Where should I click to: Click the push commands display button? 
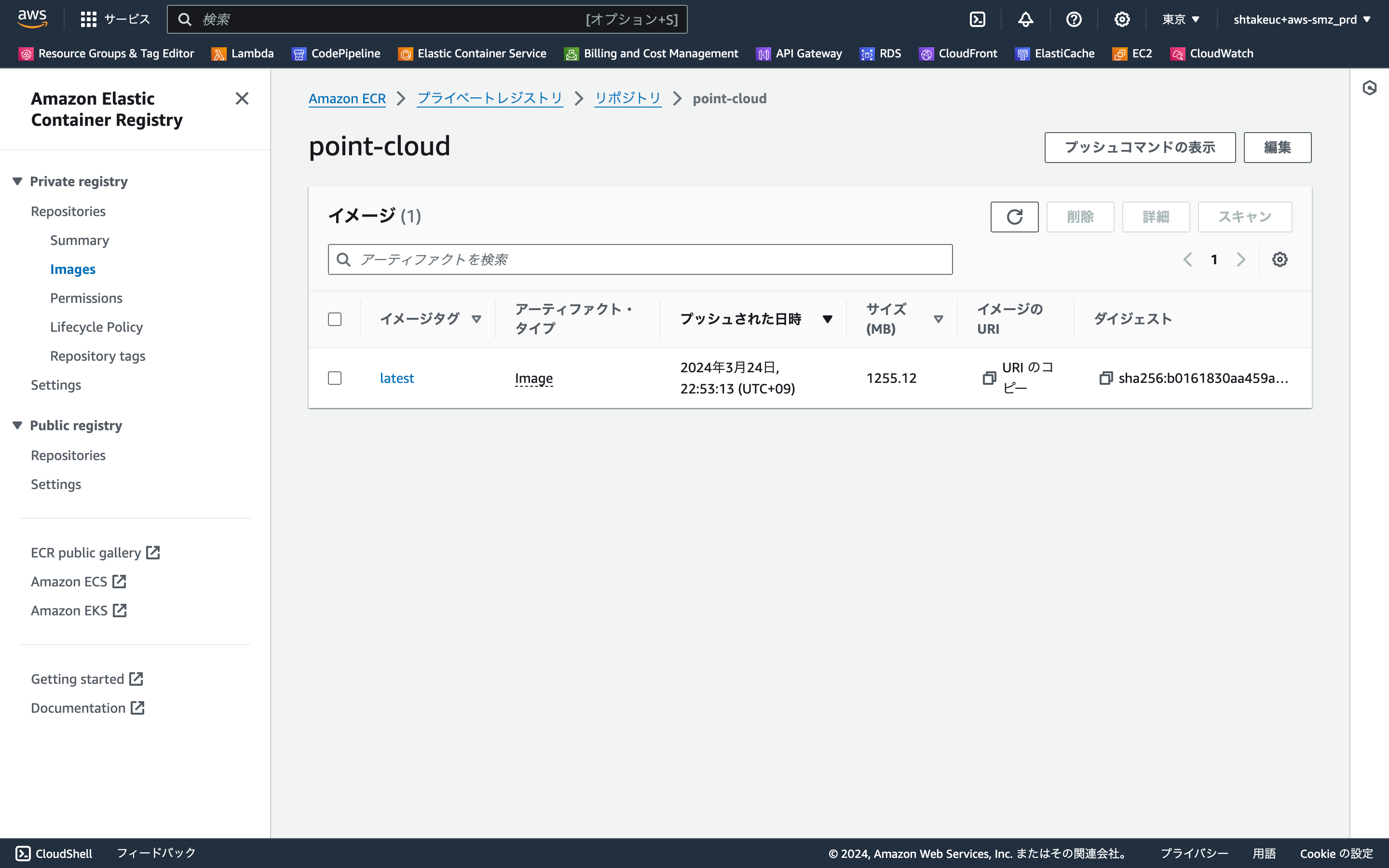click(x=1140, y=148)
